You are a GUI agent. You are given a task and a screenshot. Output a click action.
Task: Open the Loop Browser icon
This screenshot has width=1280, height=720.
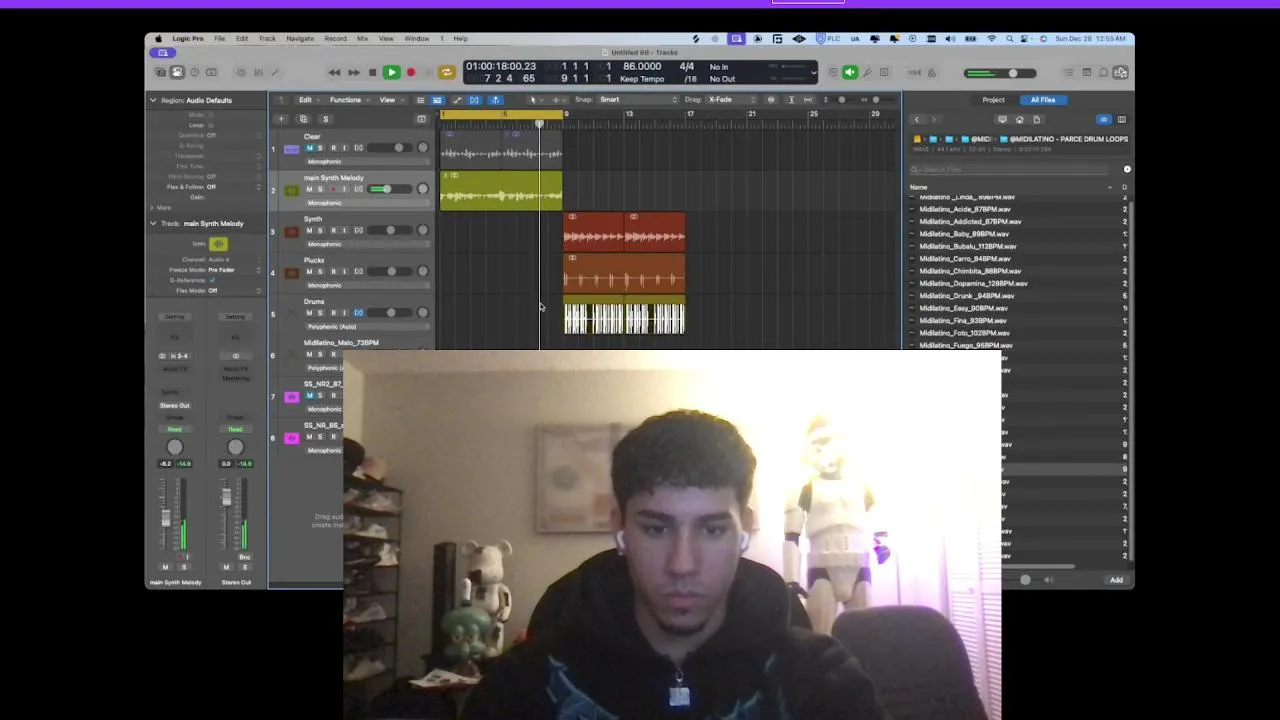click(1104, 72)
